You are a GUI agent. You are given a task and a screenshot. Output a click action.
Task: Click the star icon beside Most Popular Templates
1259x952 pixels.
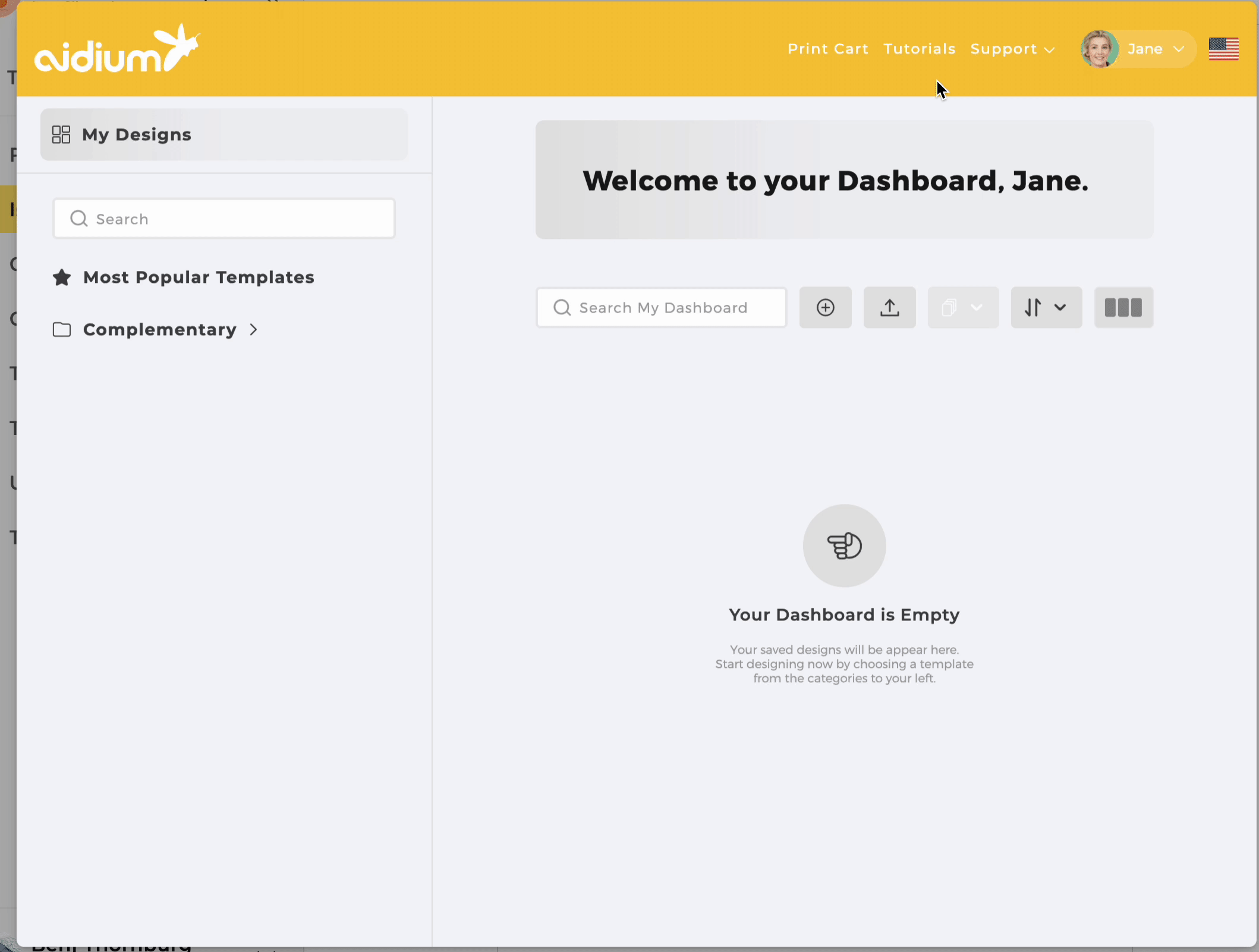coord(62,278)
